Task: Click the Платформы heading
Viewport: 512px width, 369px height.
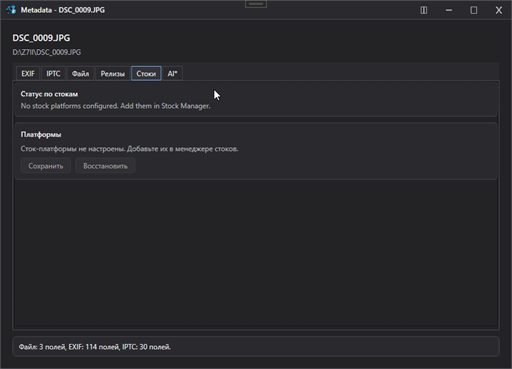Action: [41, 135]
